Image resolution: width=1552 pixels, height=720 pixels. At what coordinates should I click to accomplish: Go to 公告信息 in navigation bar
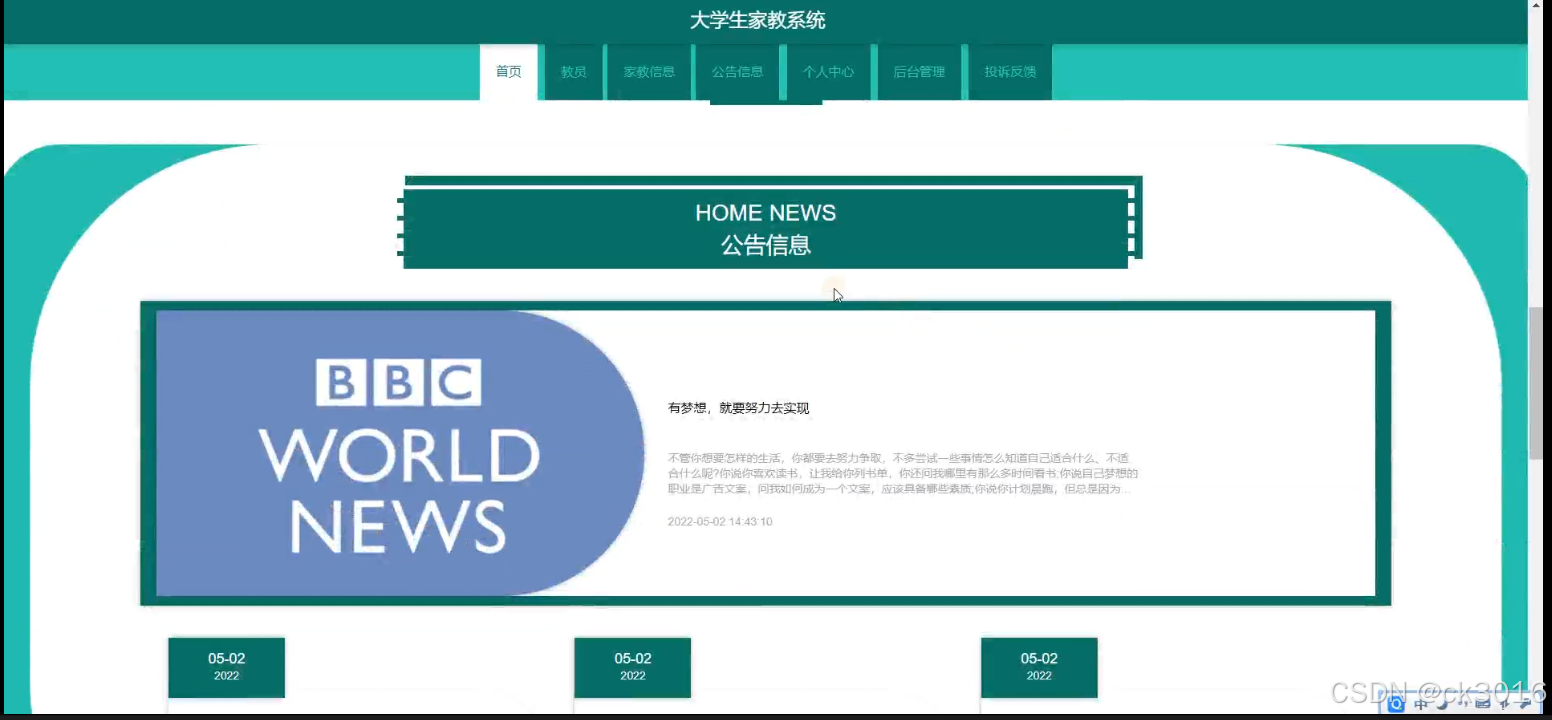737,72
